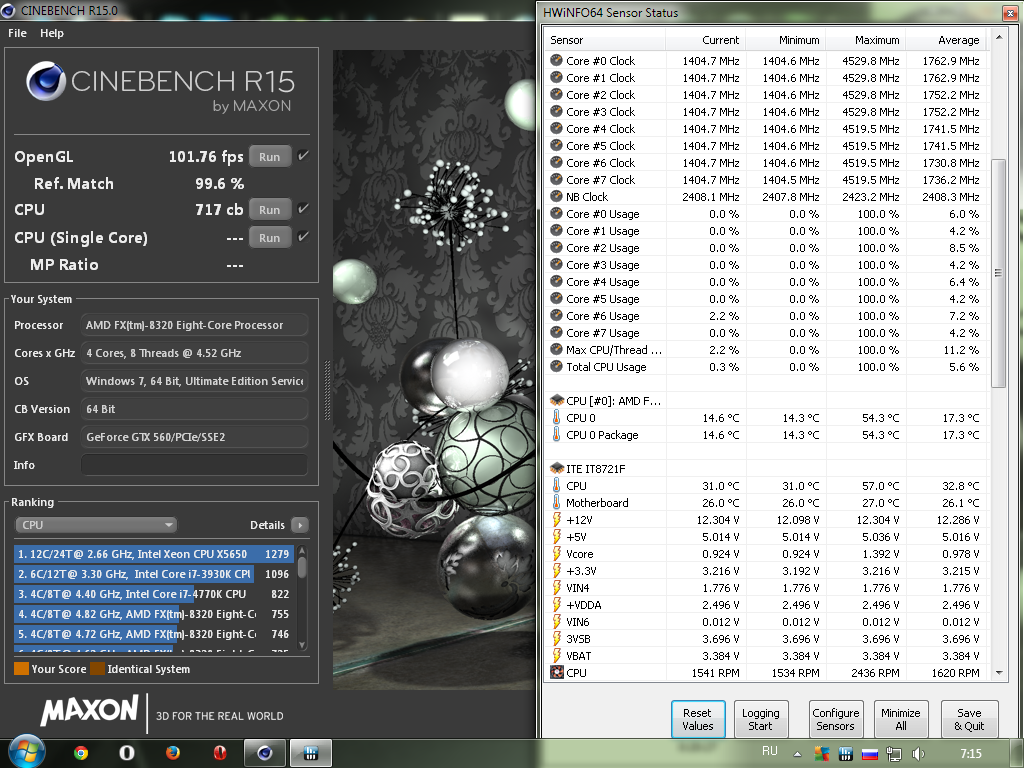Click the Current column header
Viewport: 1024px width, 768px height.
click(705, 40)
